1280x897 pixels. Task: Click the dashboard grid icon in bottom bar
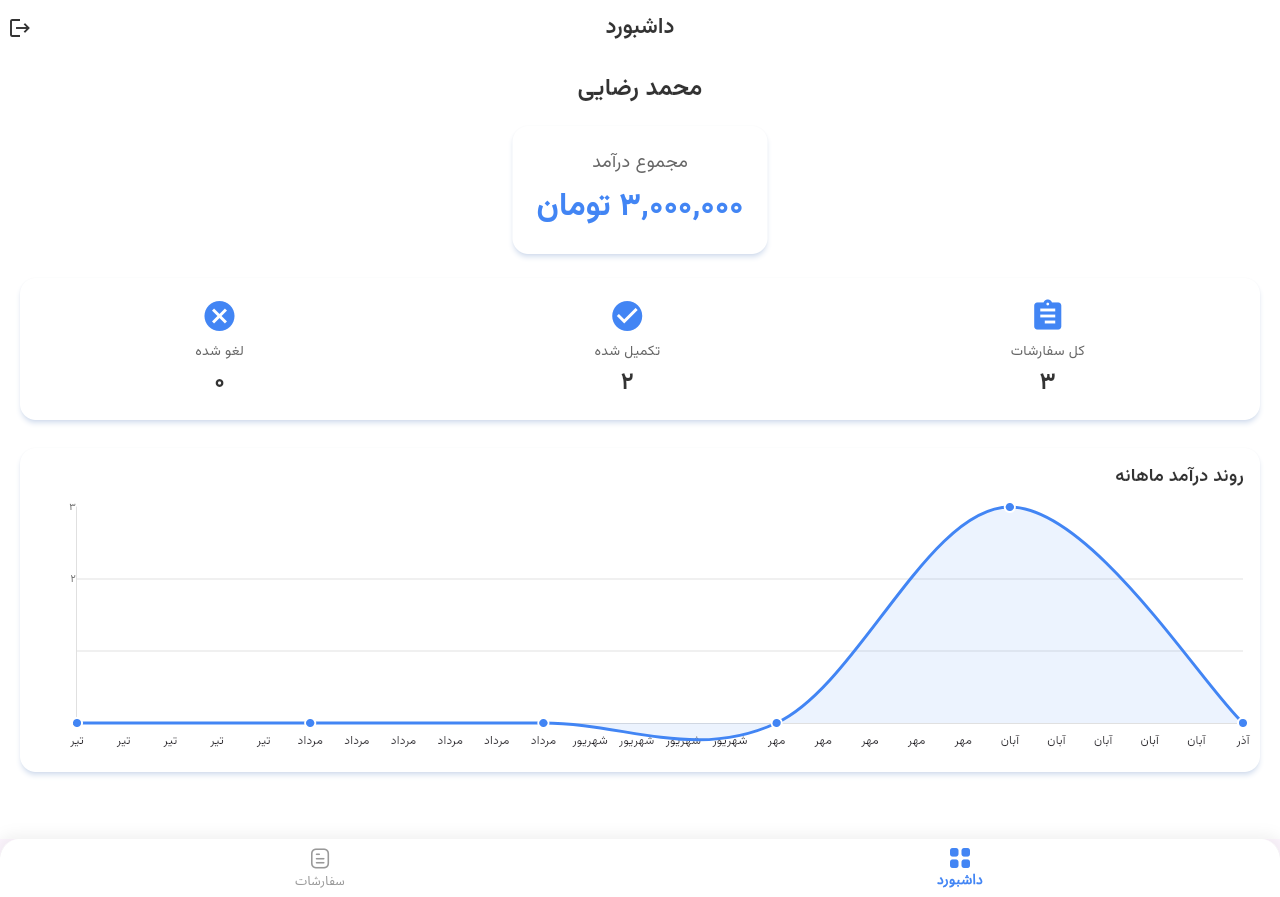point(960,858)
